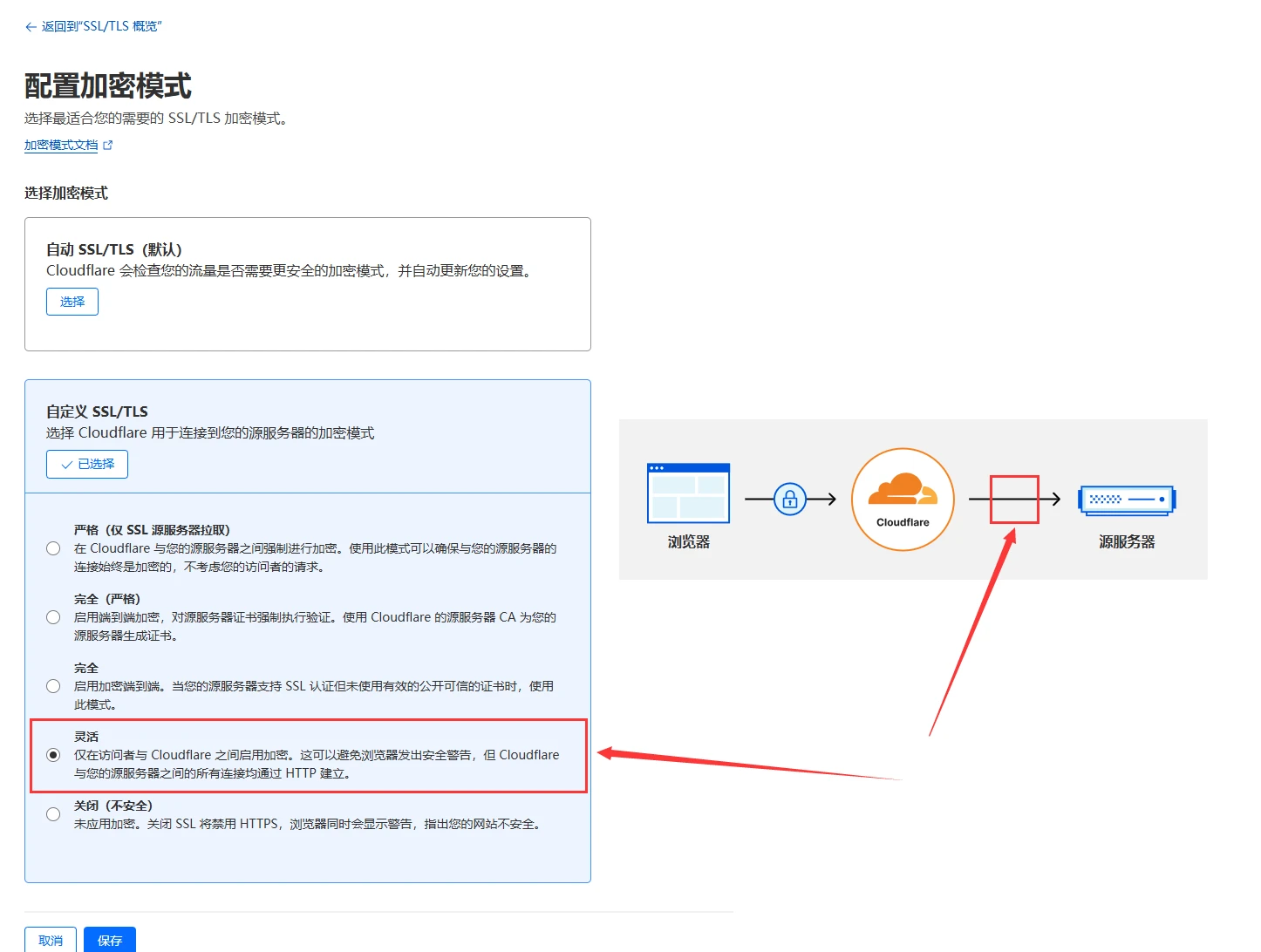Select the 完全 encryption radio option
The width and height of the screenshot is (1261, 952).
[x=53, y=686]
